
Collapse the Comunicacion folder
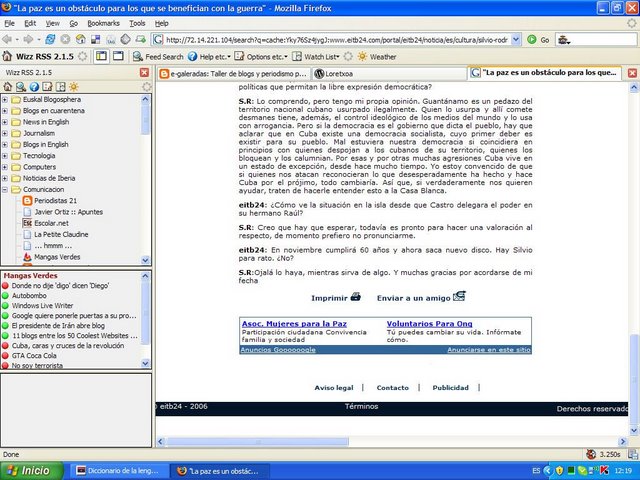[x=5, y=189]
